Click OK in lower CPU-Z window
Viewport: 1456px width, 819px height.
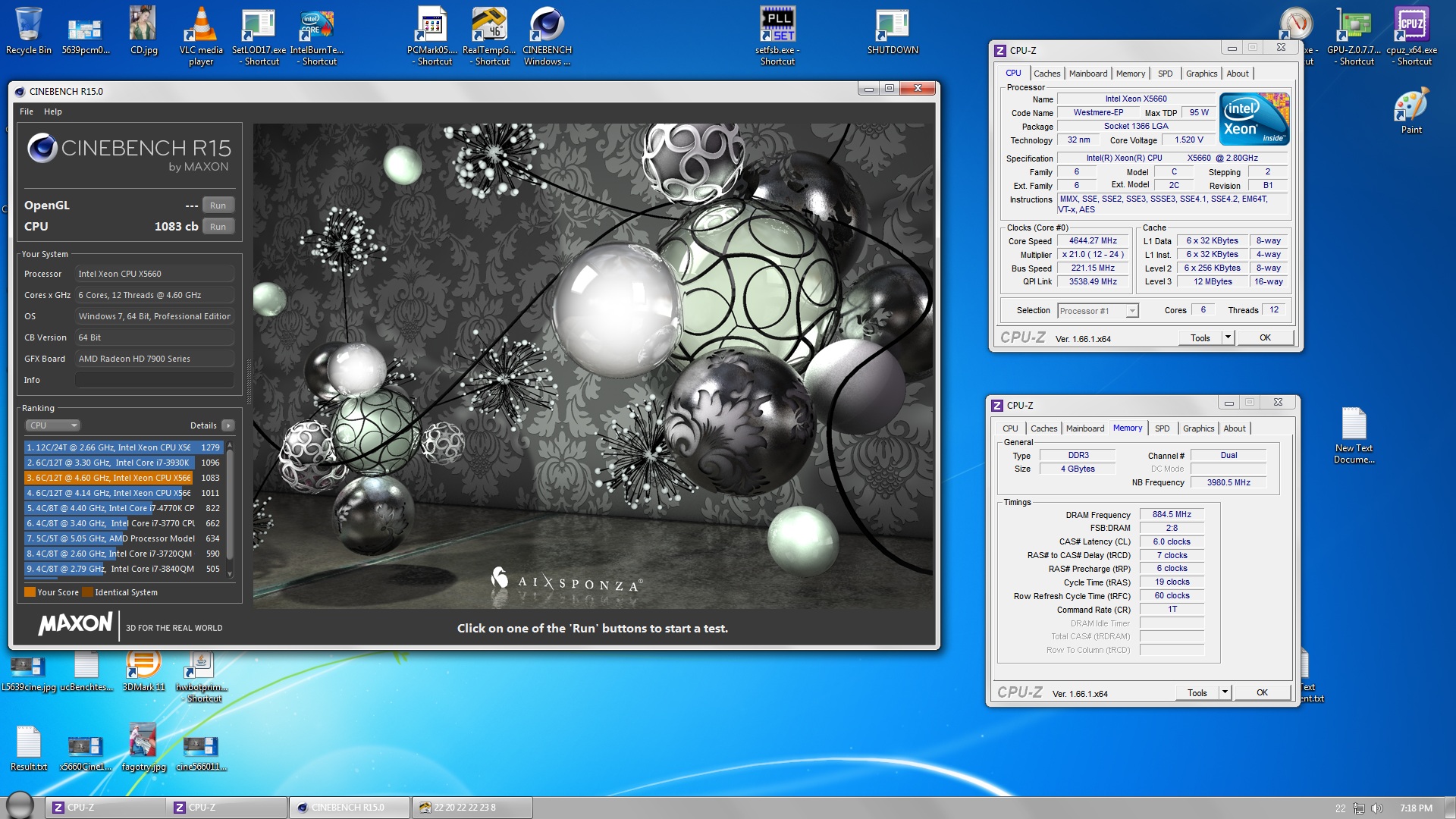coord(1262,693)
